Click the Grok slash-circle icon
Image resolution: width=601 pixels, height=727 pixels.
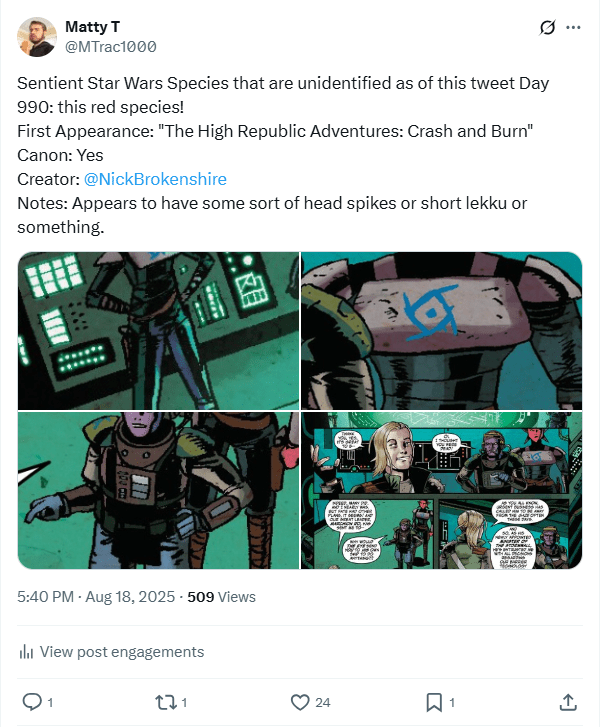tap(547, 28)
